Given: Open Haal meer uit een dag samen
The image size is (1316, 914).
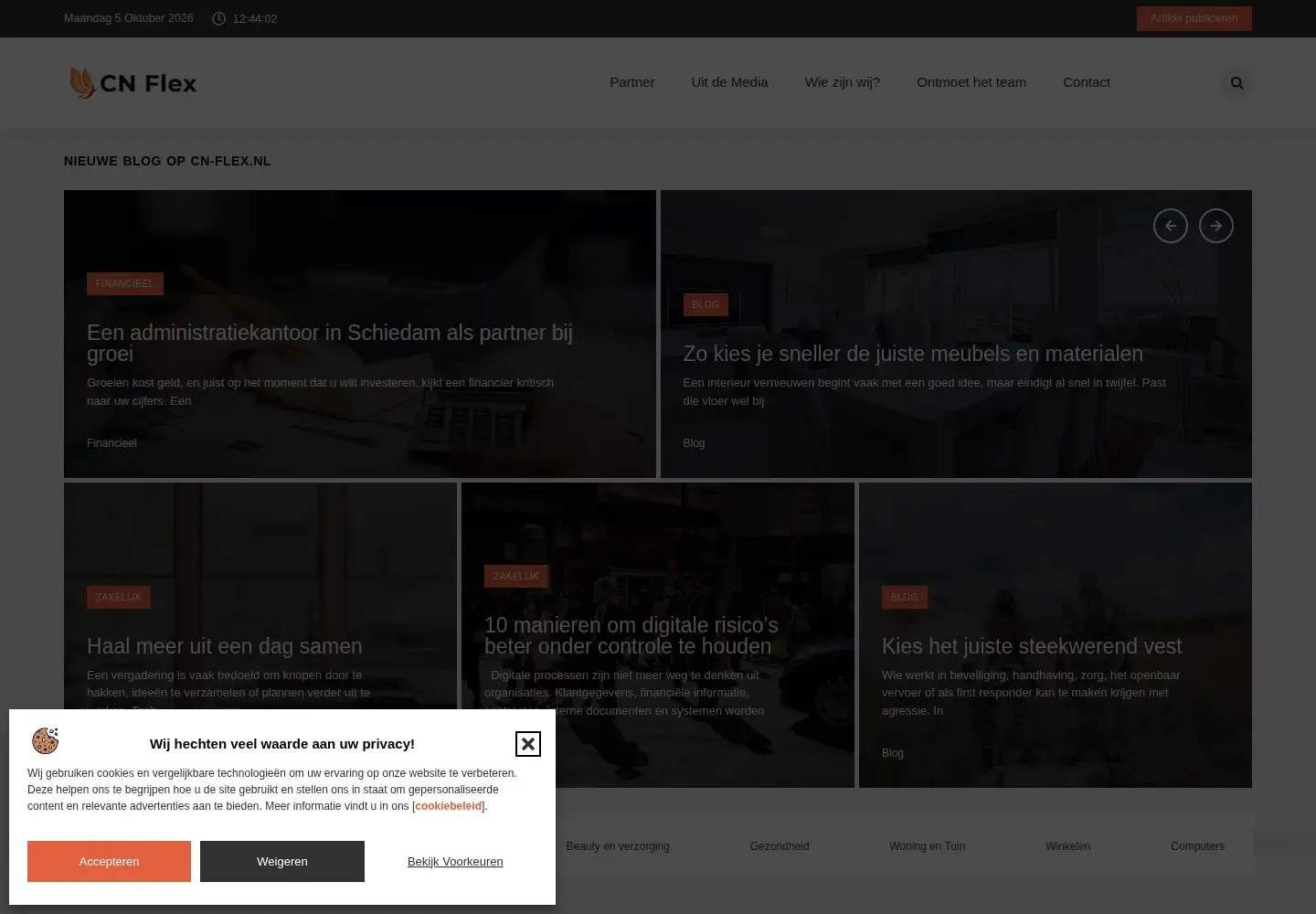Looking at the screenshot, I should (225, 646).
